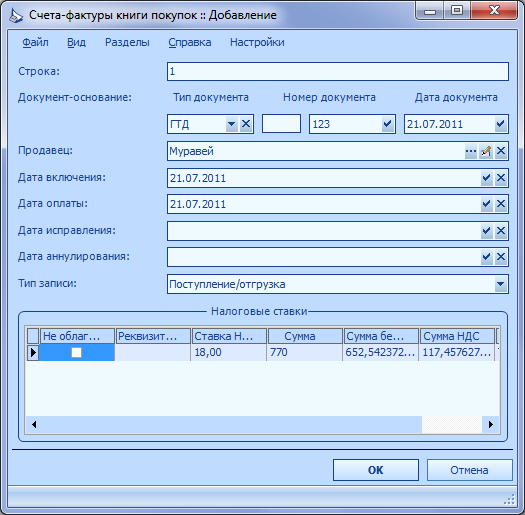Click right arrow of tax table scrollbar
The width and height of the screenshot is (525, 515).
pyautogui.click(x=491, y=425)
